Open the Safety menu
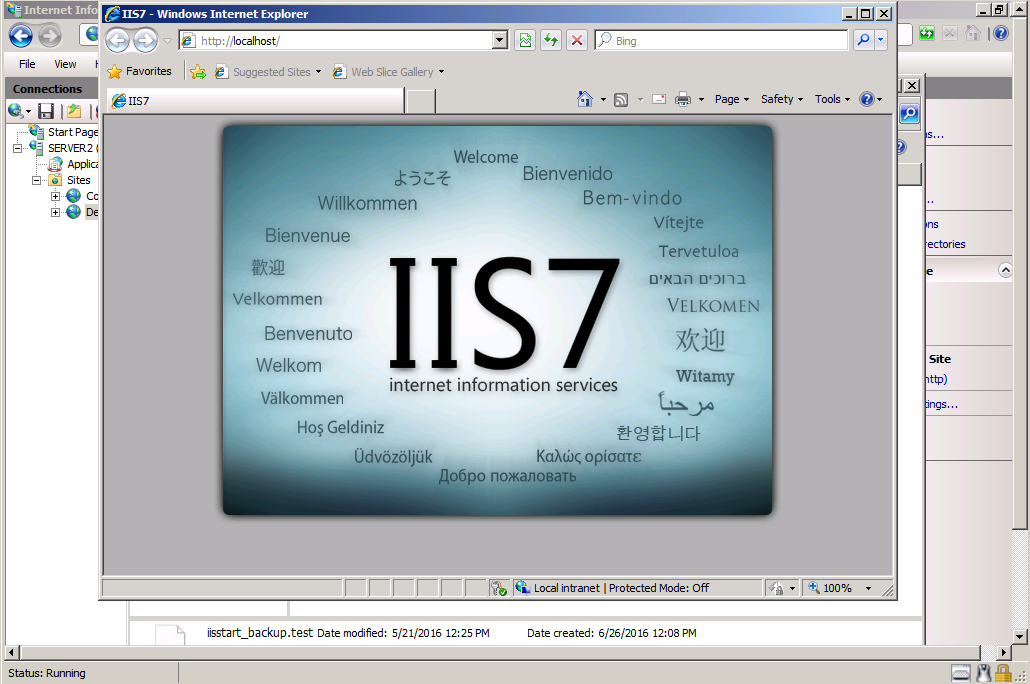The width and height of the screenshot is (1030, 684). coord(782,99)
